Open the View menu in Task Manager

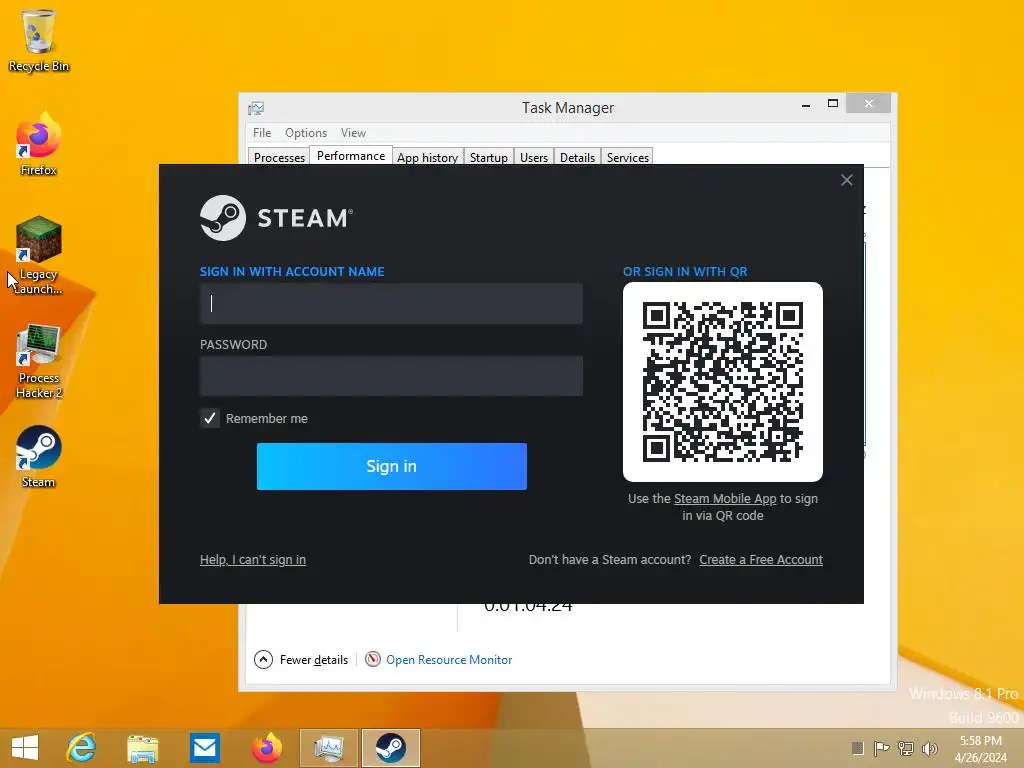[353, 133]
